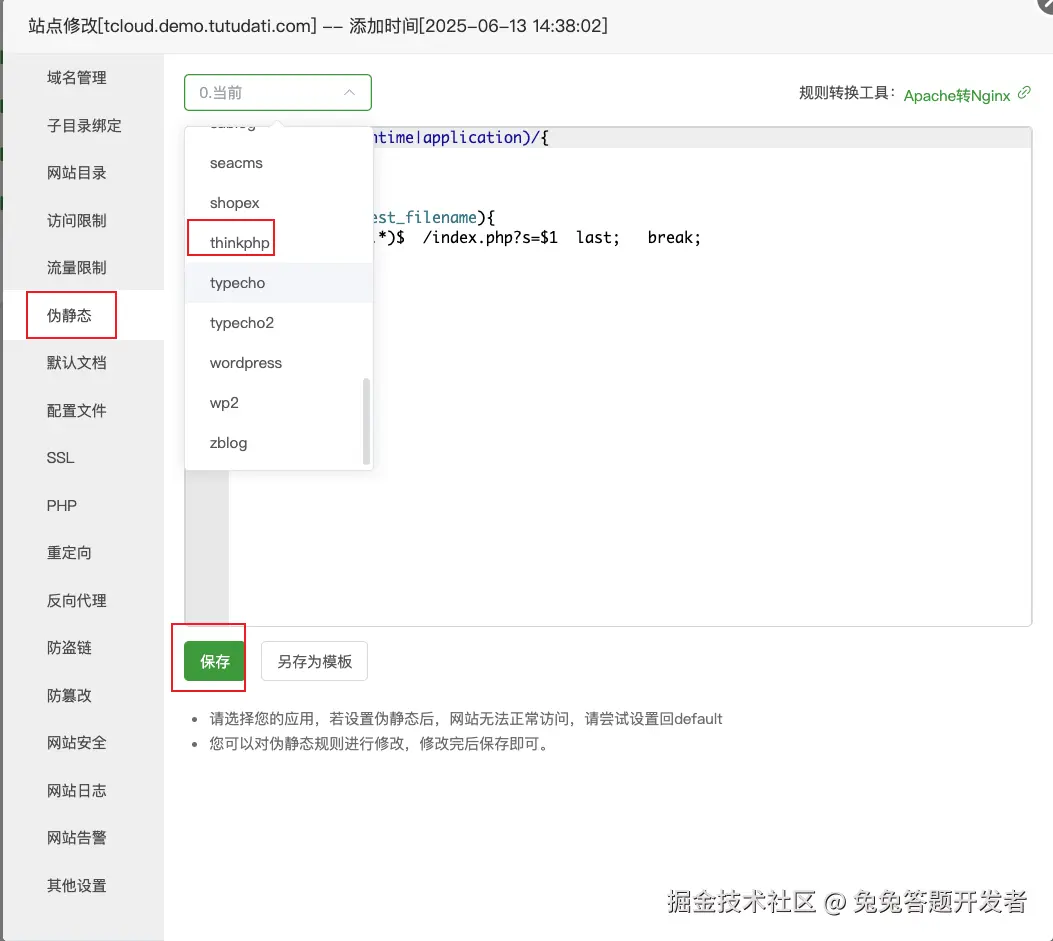Choose shopex from the dropdown
This screenshot has width=1053, height=941.
[x=234, y=202]
